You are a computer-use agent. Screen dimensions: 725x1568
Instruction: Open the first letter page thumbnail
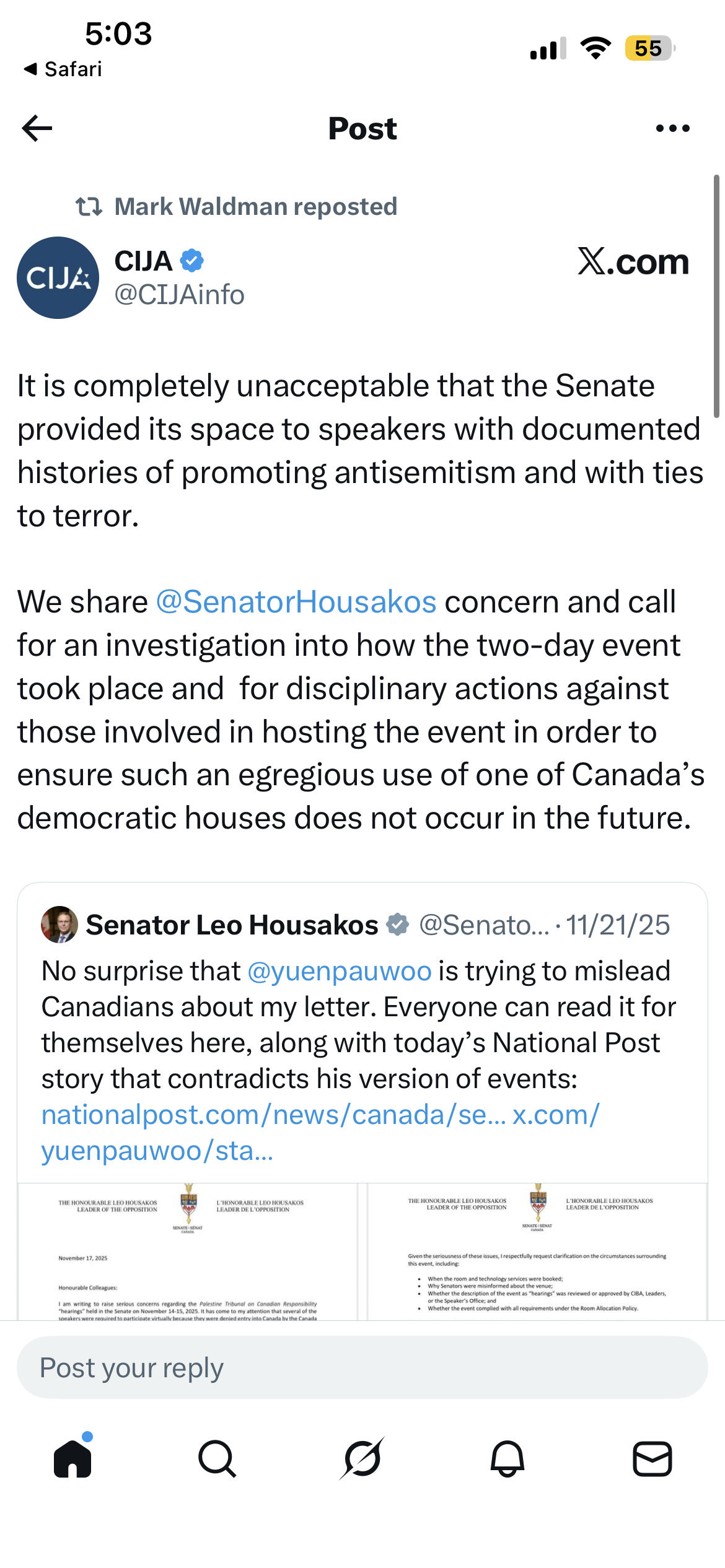pos(188,1251)
